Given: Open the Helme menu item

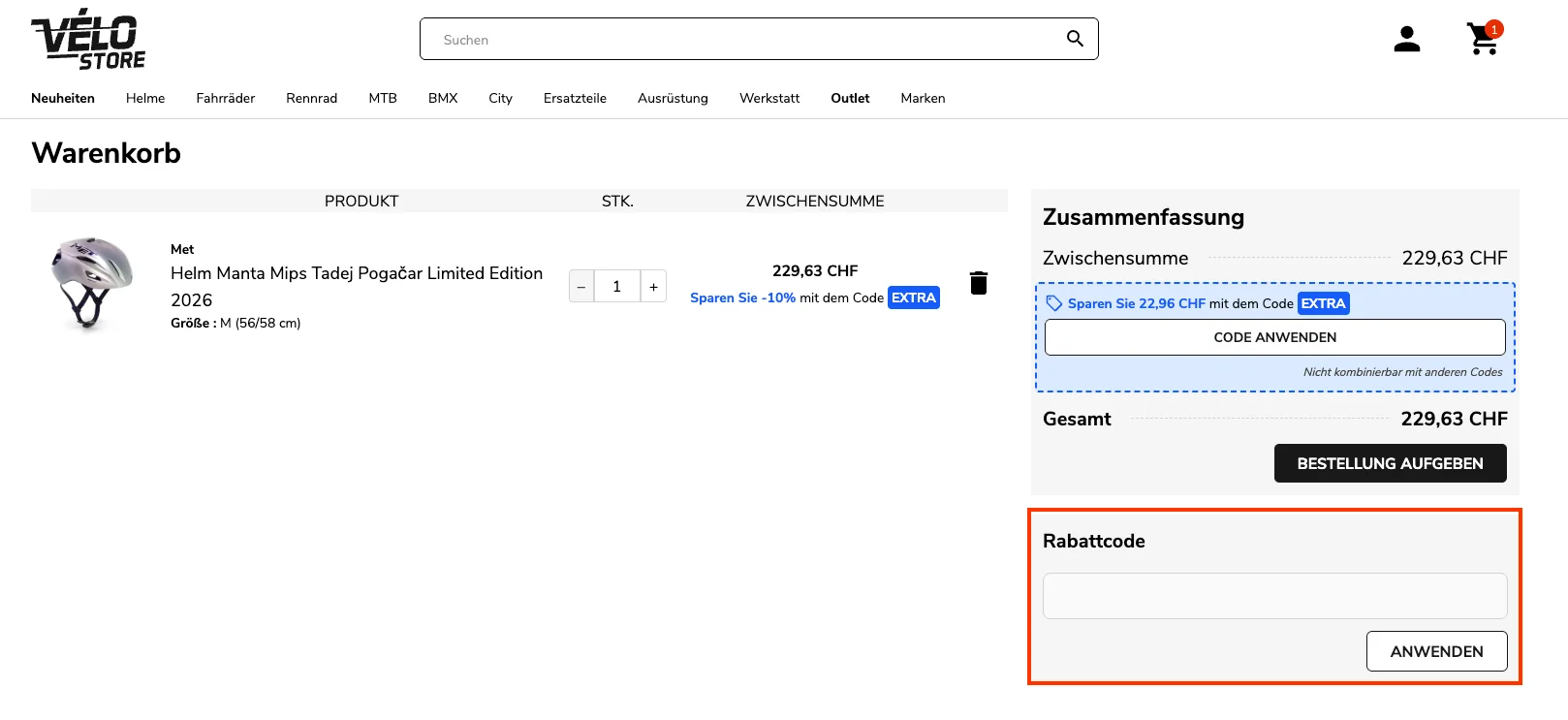Looking at the screenshot, I should pyautogui.click(x=145, y=98).
